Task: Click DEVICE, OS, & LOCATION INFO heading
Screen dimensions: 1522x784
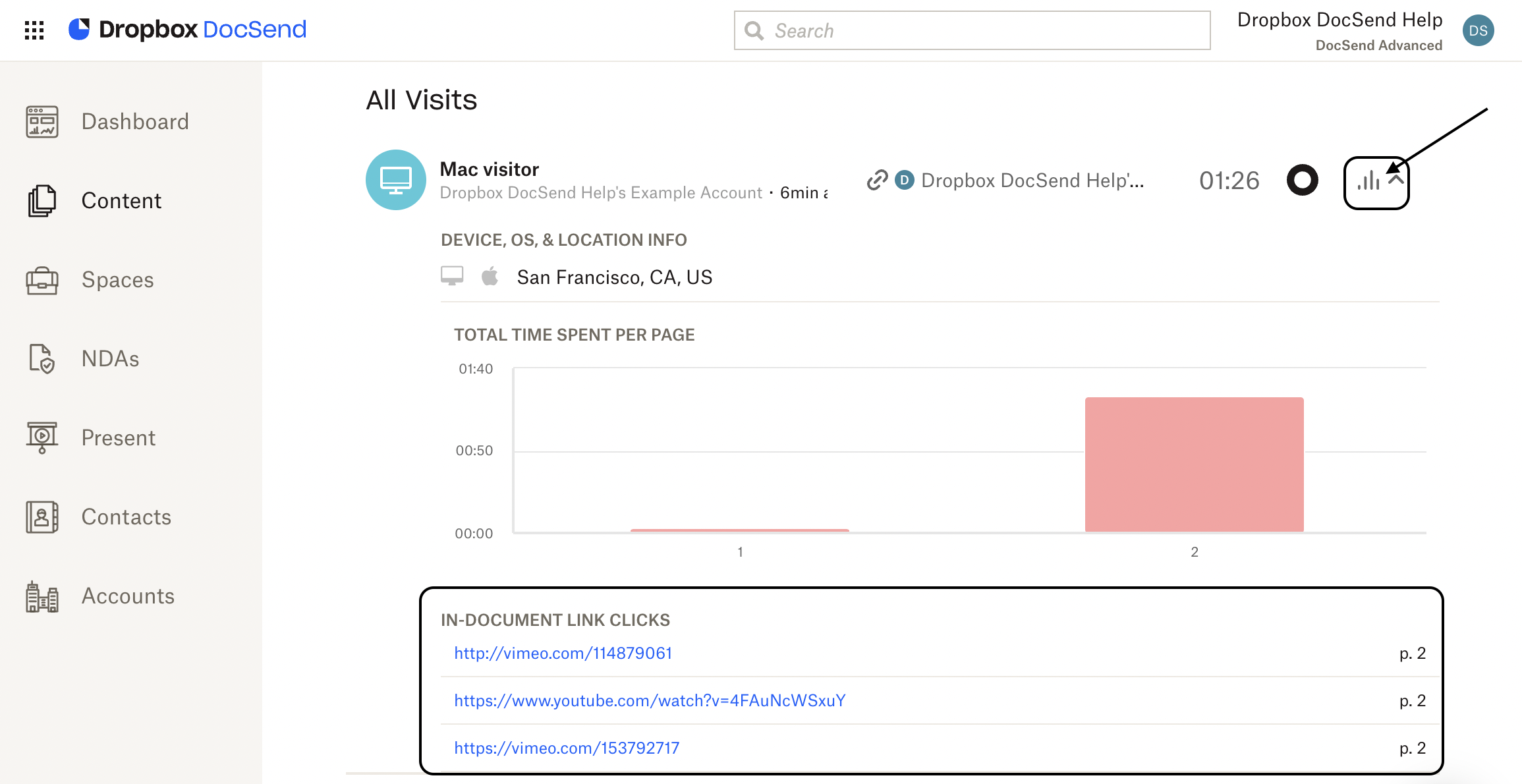Action: 564,240
